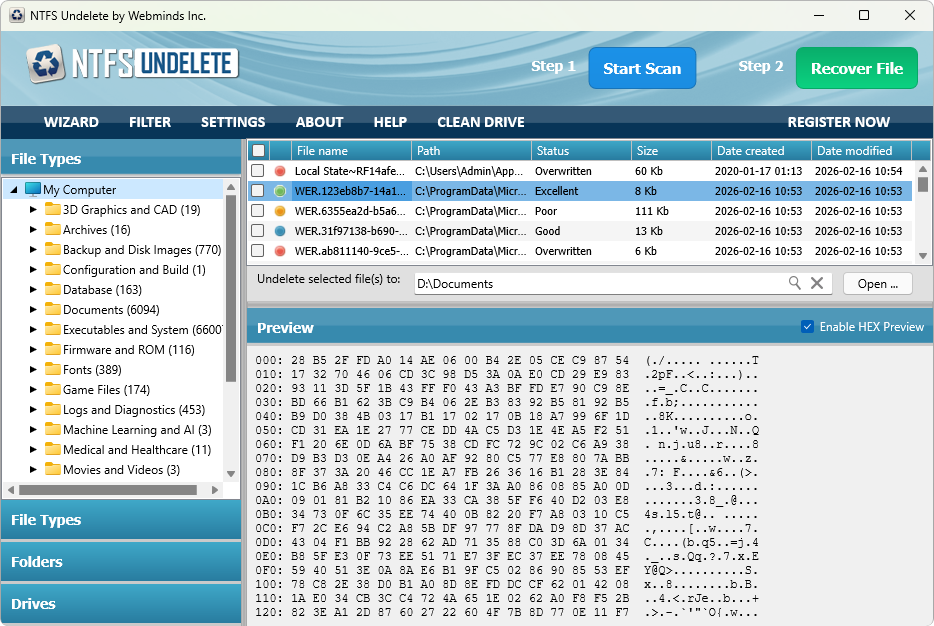Clear the destination path with the X icon
The height and width of the screenshot is (626, 934).
817,283
